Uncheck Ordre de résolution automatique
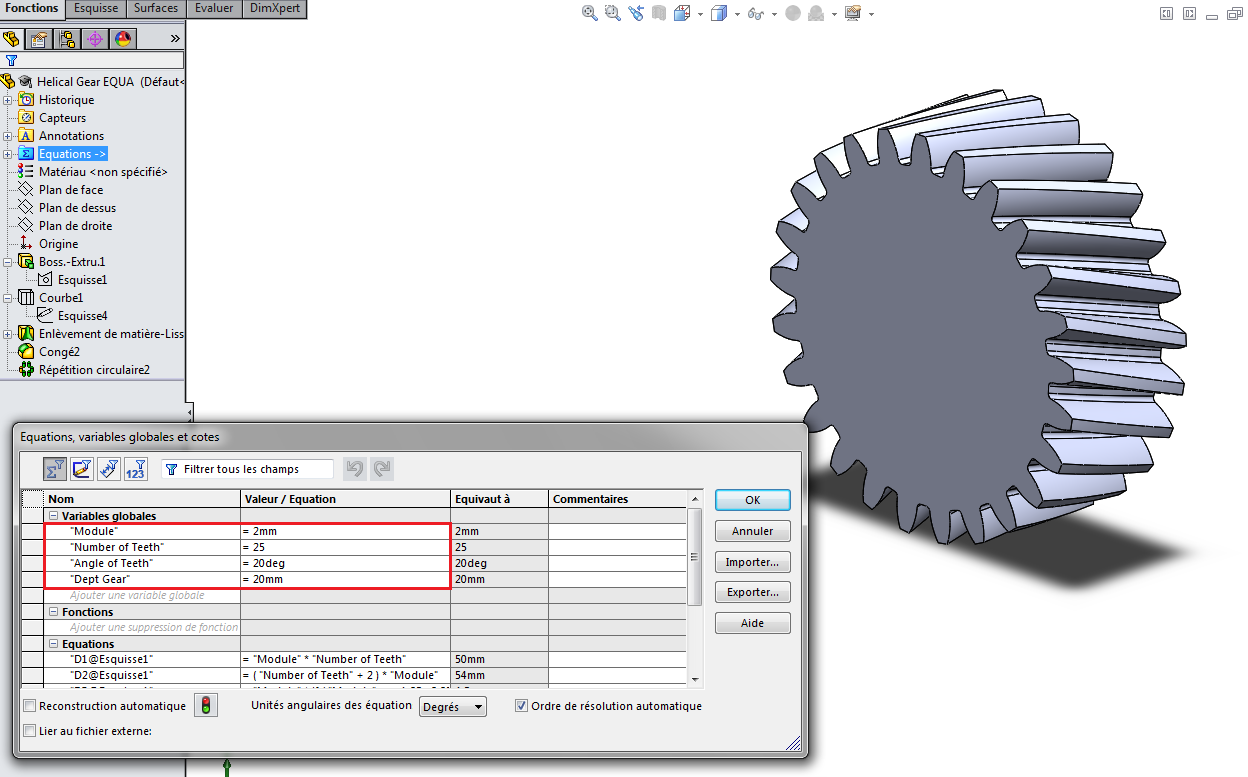 (x=521, y=706)
